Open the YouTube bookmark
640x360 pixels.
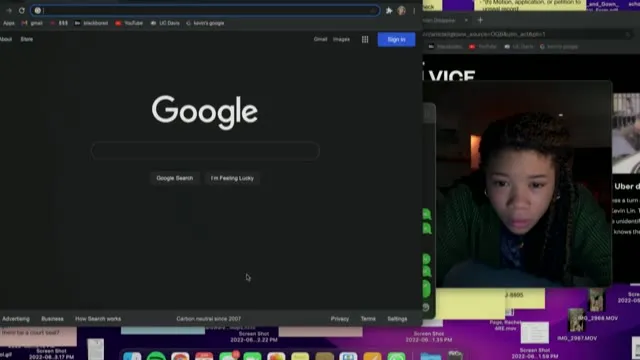[129, 23]
